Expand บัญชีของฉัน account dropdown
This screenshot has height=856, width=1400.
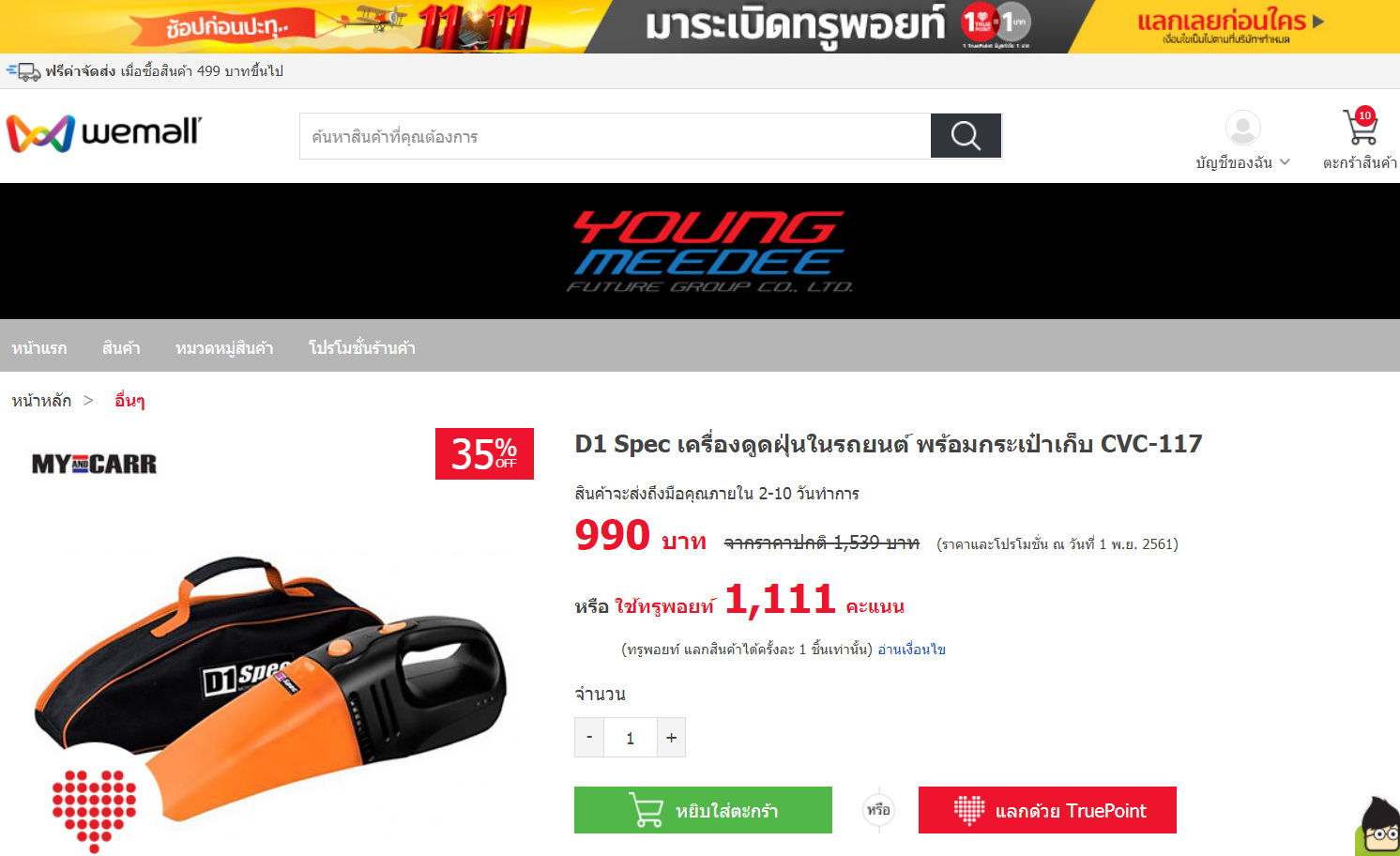pos(1242,162)
